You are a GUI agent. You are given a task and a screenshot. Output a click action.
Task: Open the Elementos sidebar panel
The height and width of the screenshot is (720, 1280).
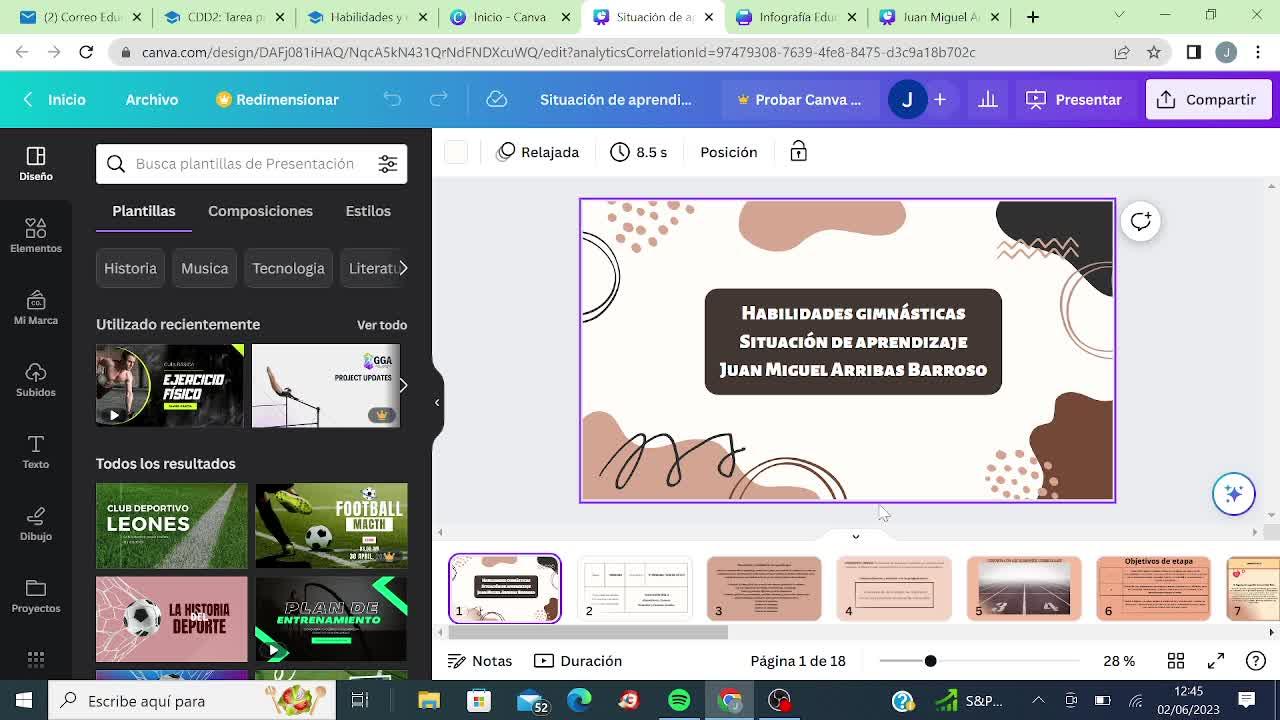pos(36,235)
